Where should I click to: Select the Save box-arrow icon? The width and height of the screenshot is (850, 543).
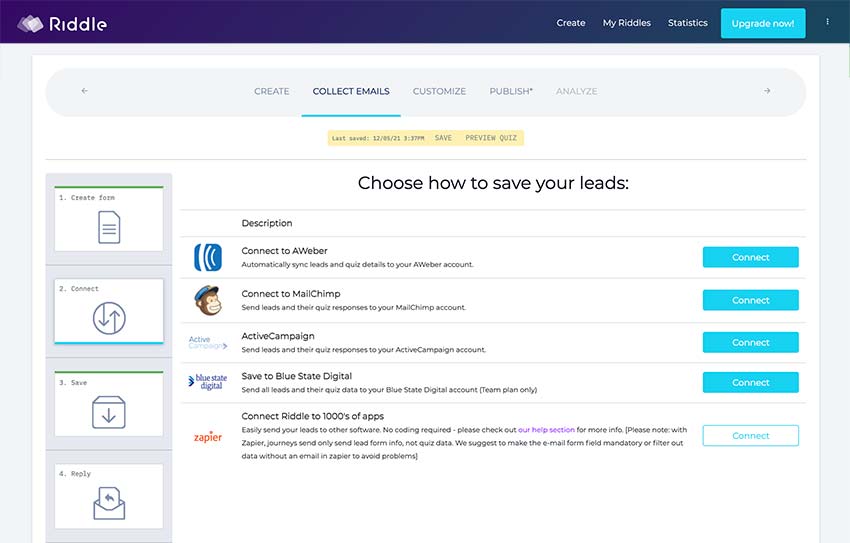tap(109, 412)
